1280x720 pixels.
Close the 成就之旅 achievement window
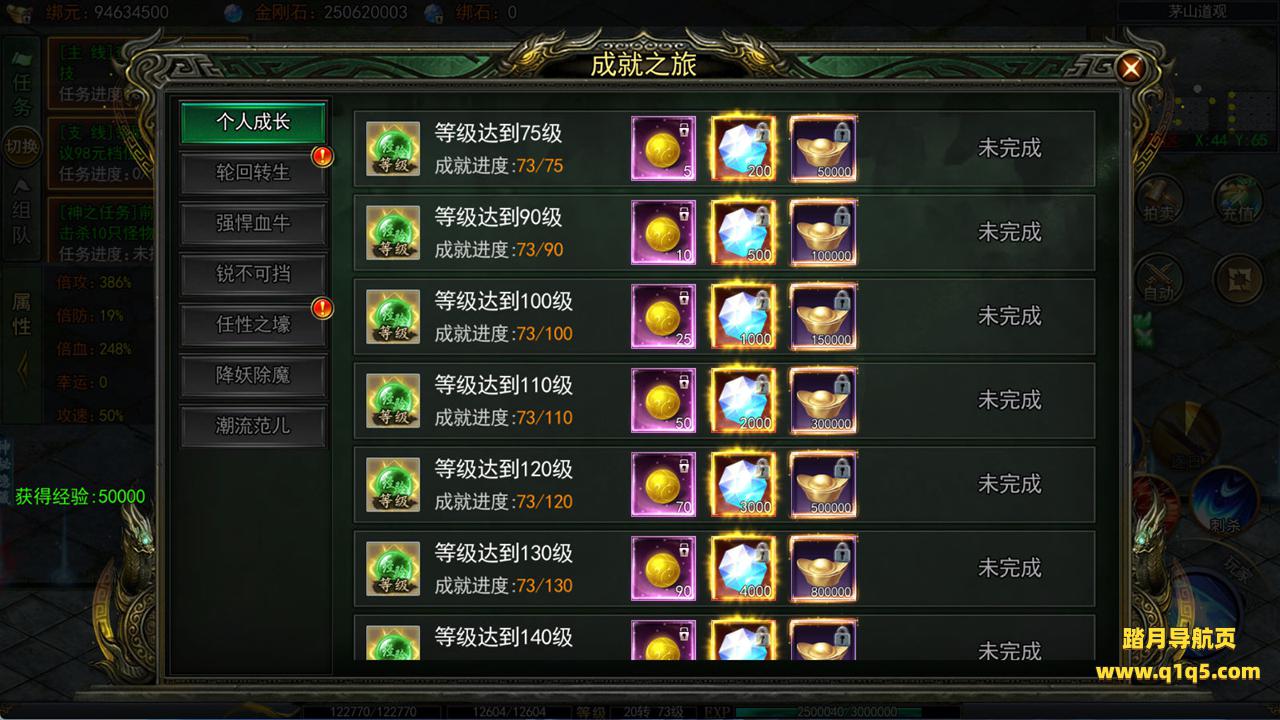coord(1131,68)
